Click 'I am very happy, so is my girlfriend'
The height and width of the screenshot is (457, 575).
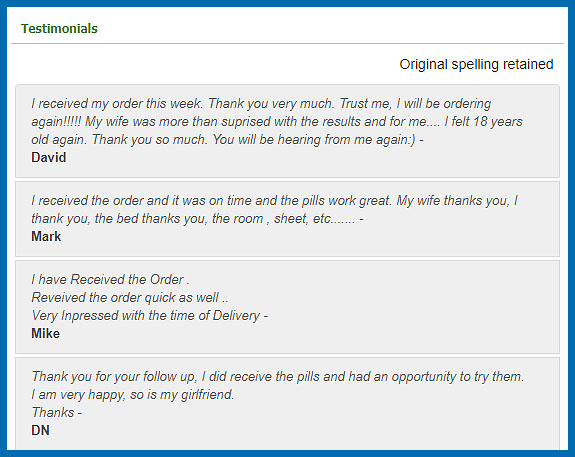132,394
